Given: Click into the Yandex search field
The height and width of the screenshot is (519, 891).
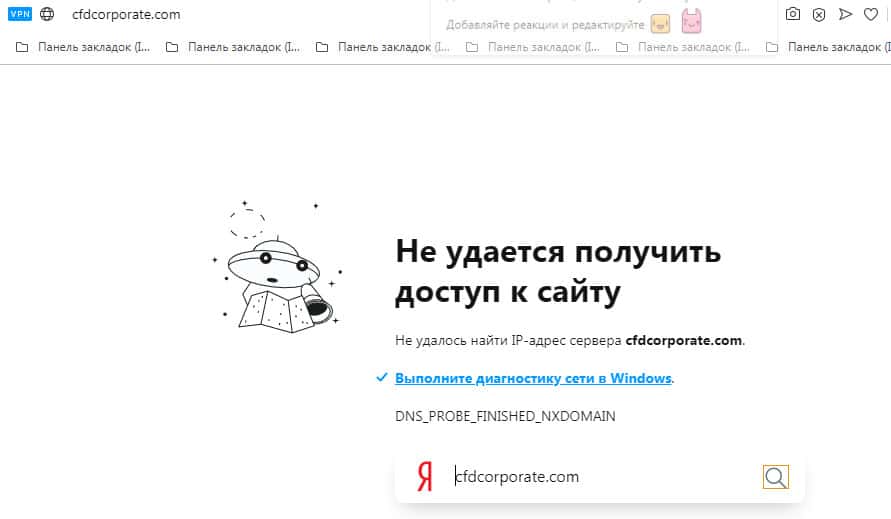Looking at the screenshot, I should 600,477.
